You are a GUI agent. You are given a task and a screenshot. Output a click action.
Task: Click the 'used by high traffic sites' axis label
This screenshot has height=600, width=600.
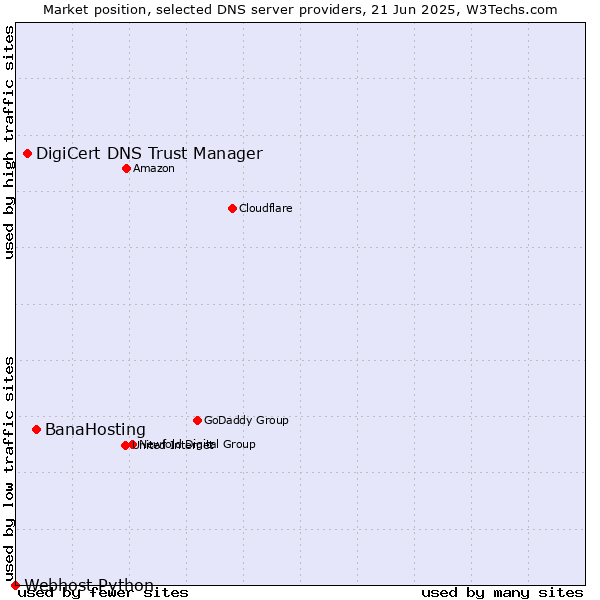pyautogui.click(x=9, y=142)
